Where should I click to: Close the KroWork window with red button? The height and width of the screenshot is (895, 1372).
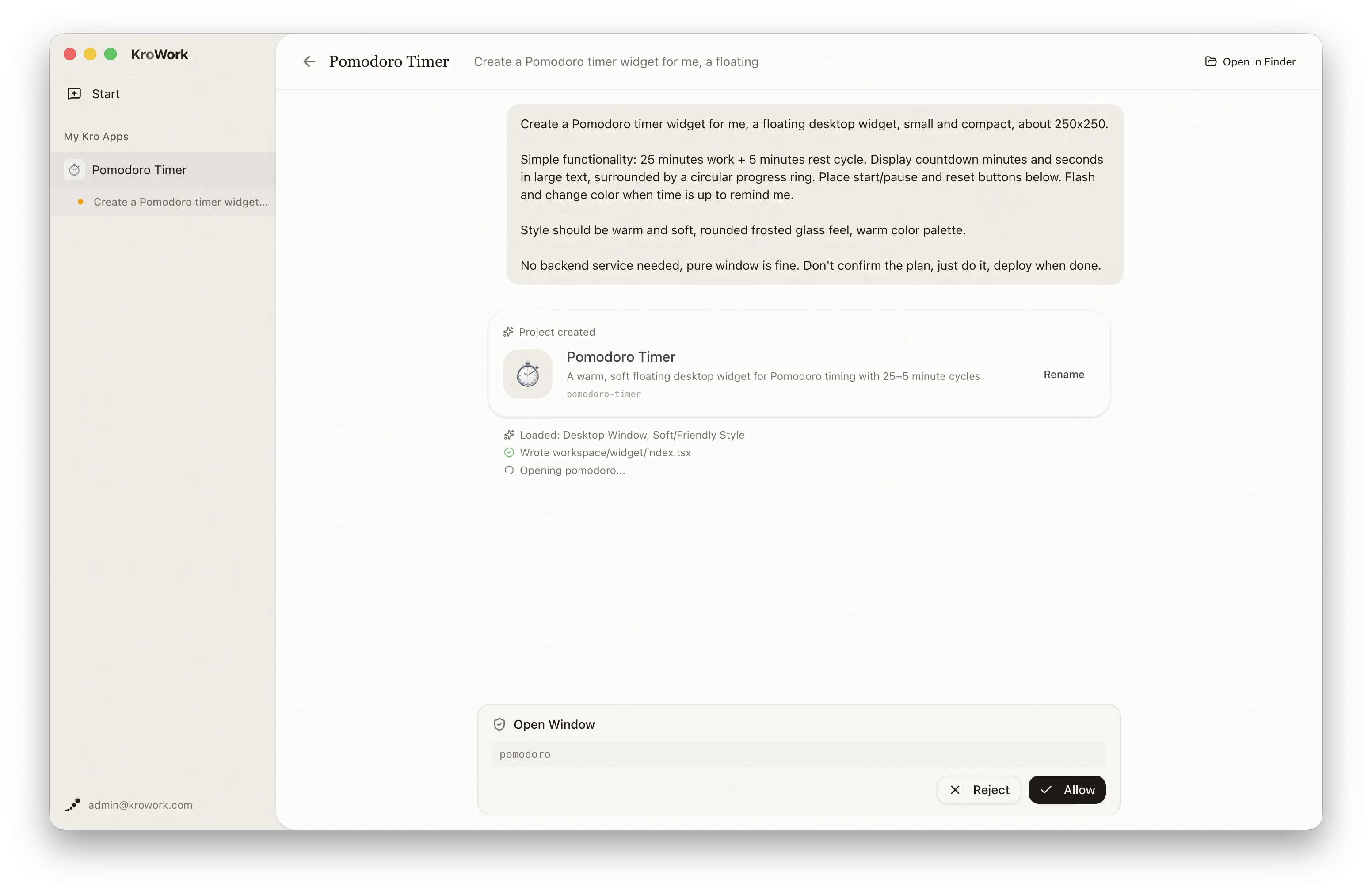[x=70, y=54]
